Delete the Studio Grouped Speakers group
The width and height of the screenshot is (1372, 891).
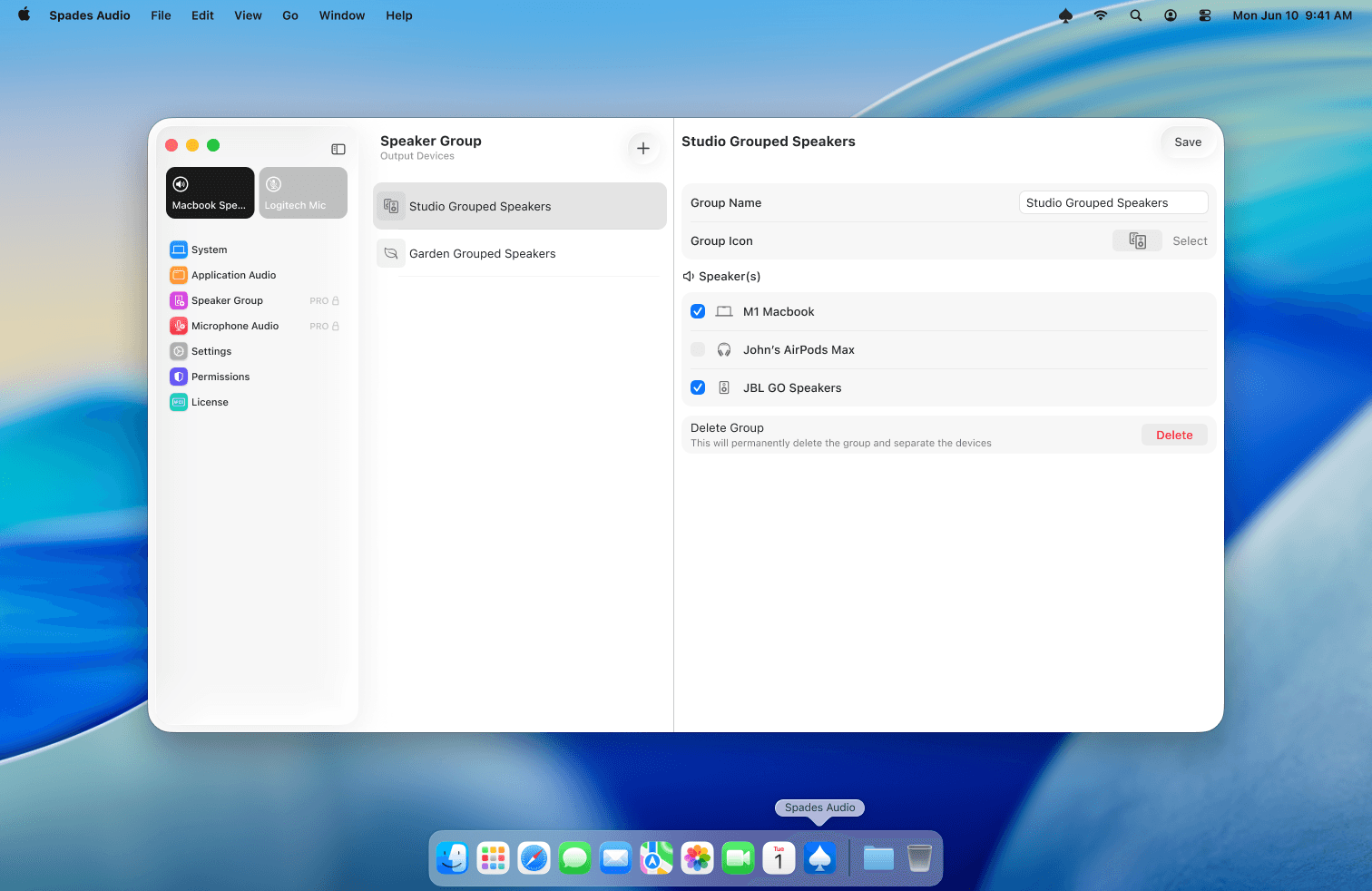coord(1174,435)
